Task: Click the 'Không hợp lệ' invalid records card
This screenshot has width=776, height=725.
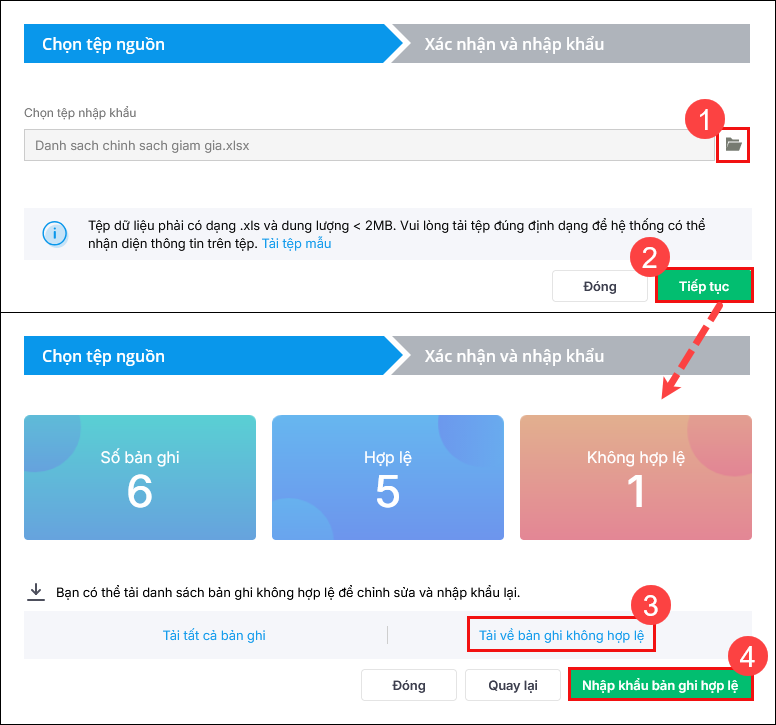Action: click(x=636, y=478)
